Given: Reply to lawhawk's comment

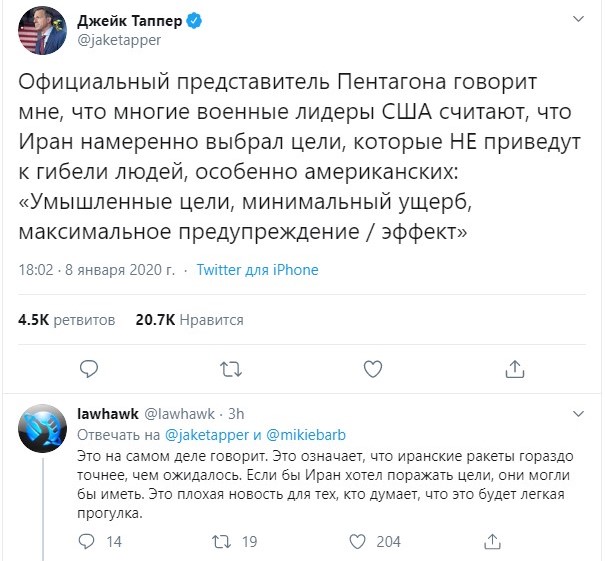Looking at the screenshot, I should 87,541.
